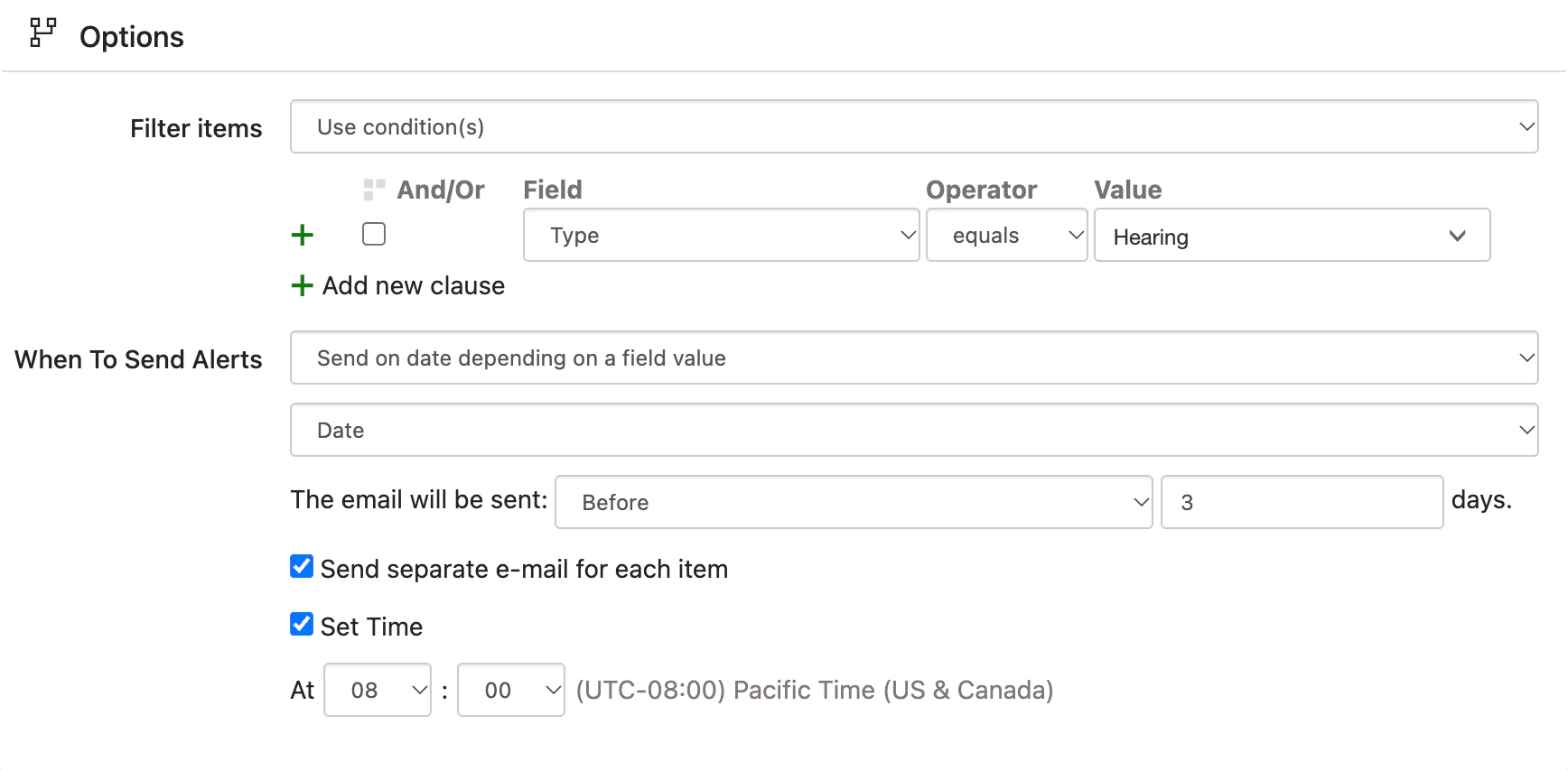Click the When To Send Alerts label
The image size is (1568, 771).
click(x=138, y=359)
